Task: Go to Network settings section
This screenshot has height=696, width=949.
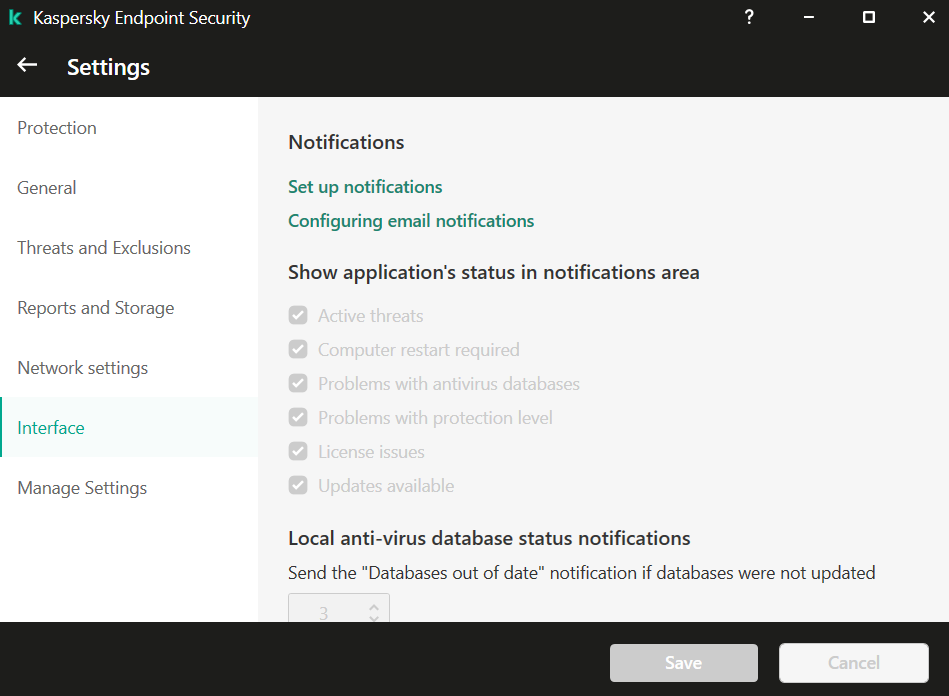Action: [83, 368]
